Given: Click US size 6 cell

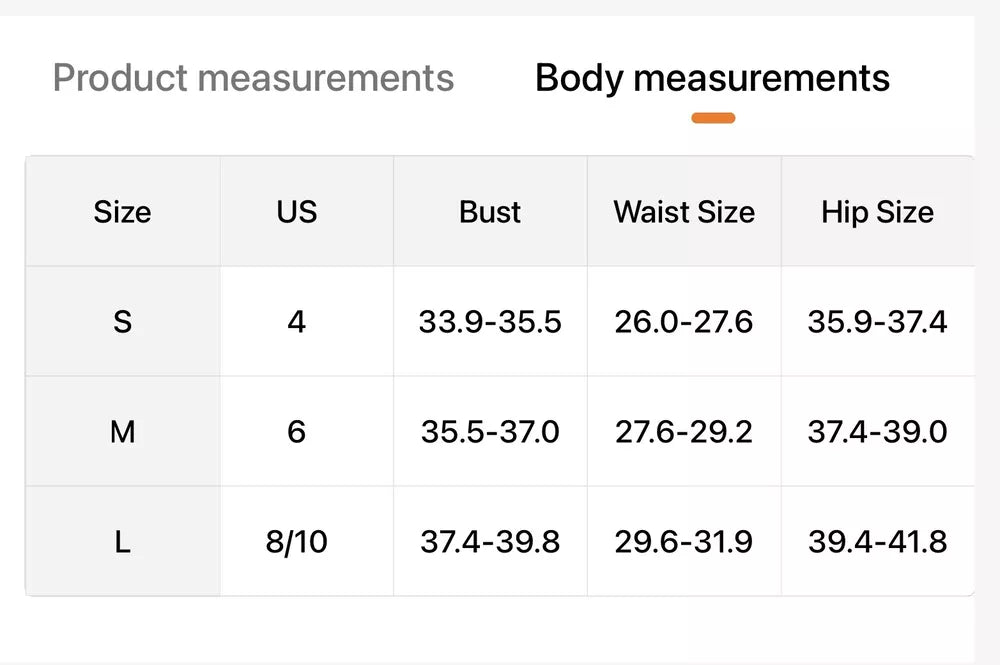Looking at the screenshot, I should [x=297, y=432].
